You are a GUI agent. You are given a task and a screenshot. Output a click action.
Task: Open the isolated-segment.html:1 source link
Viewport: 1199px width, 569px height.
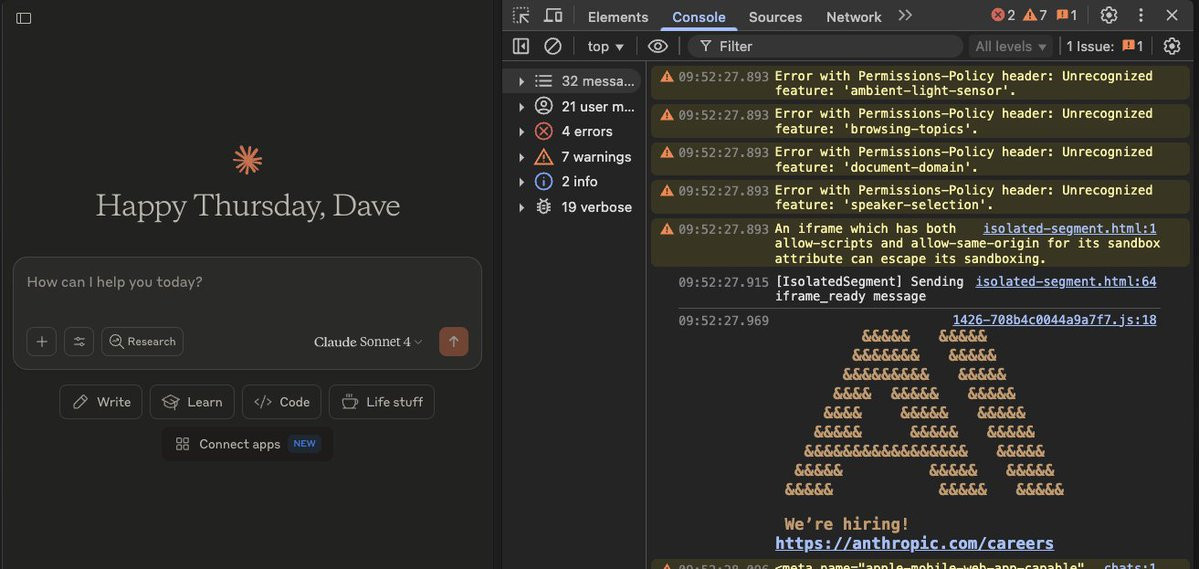pos(1070,229)
